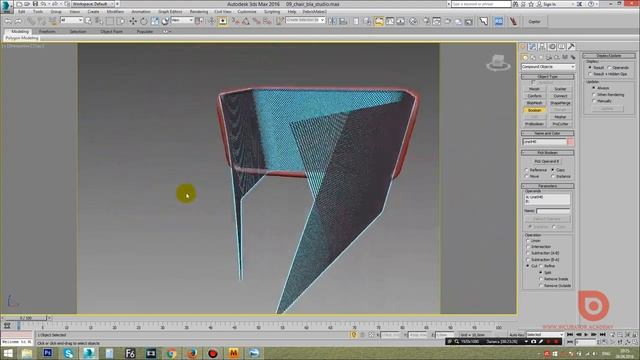Viewport: 640px width, 360px height.
Task: Choose Subtraction (A-B) operation
Action: (x=528, y=253)
